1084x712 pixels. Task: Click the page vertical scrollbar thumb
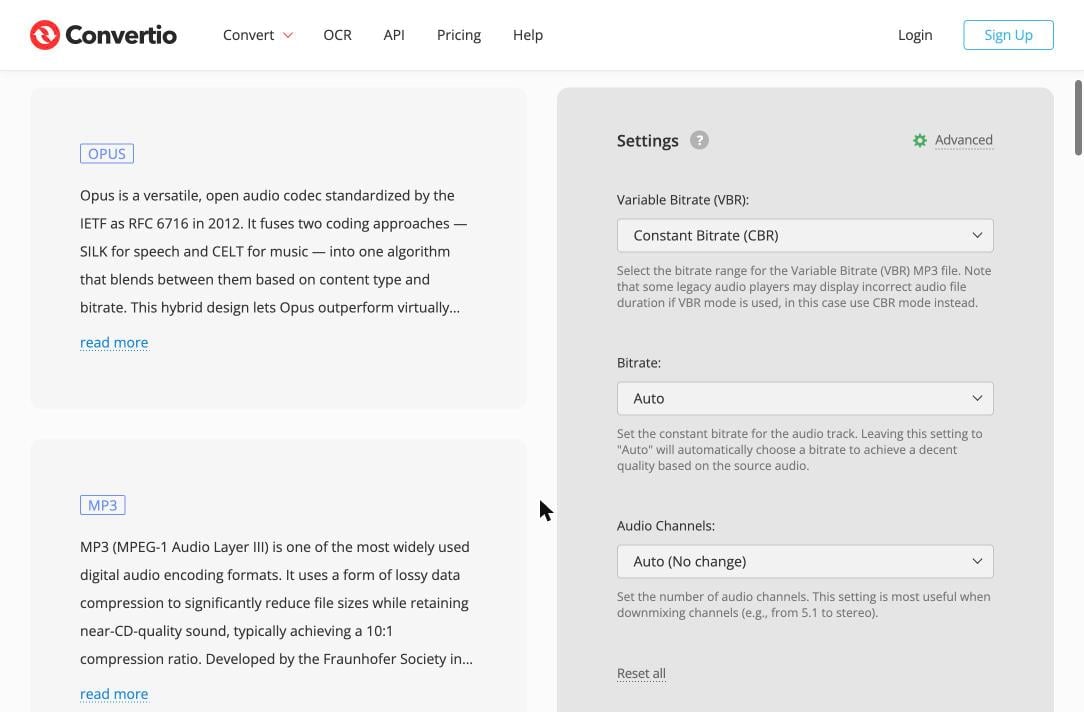tap(1078, 118)
